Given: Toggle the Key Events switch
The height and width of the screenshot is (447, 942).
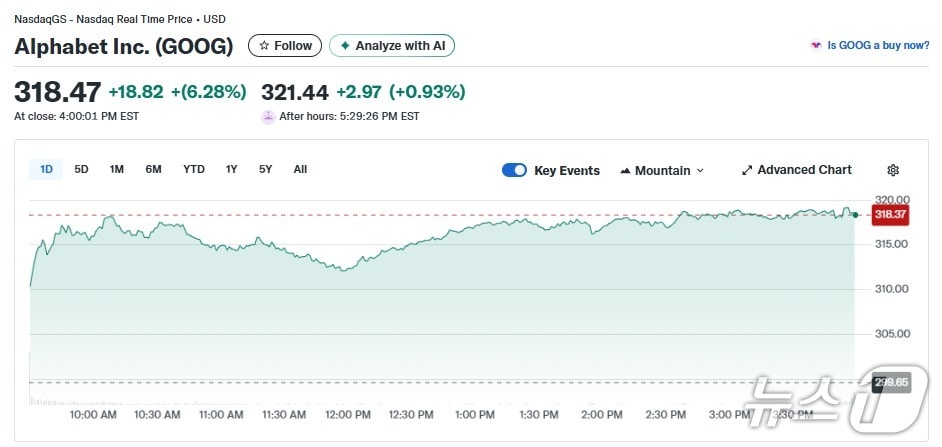Looking at the screenshot, I should pyautogui.click(x=514, y=170).
